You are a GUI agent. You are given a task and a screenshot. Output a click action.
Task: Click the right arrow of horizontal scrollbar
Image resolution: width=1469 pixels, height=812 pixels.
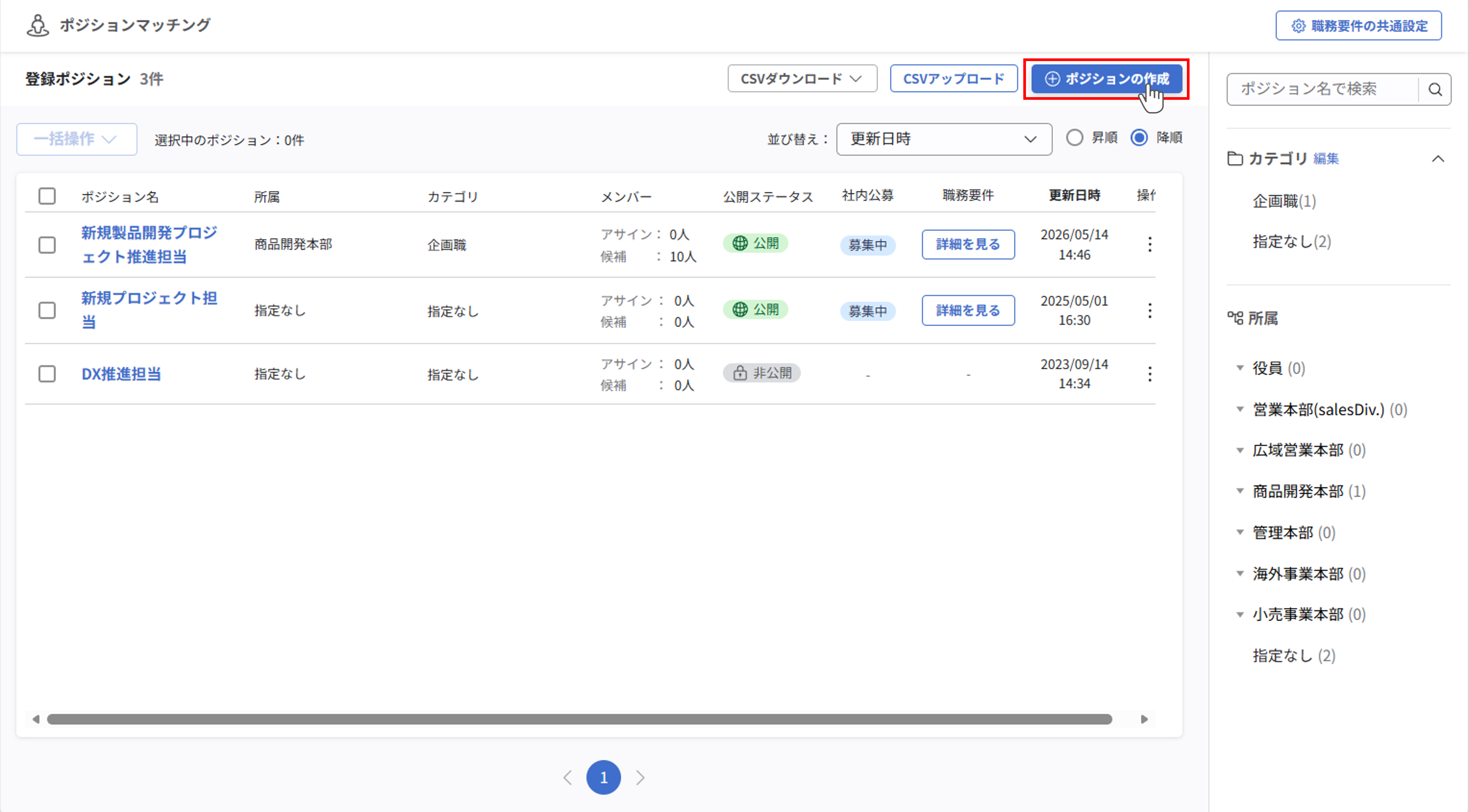point(1144,719)
